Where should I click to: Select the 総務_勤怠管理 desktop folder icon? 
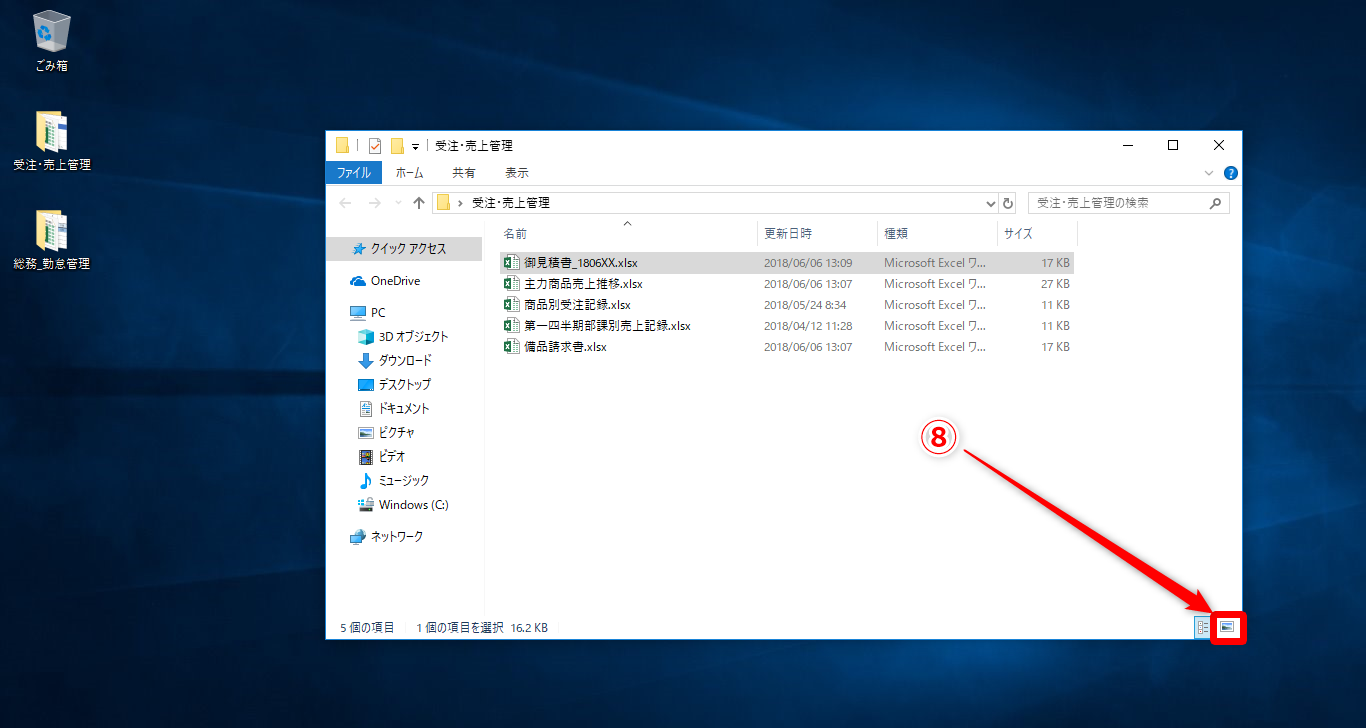(x=51, y=241)
